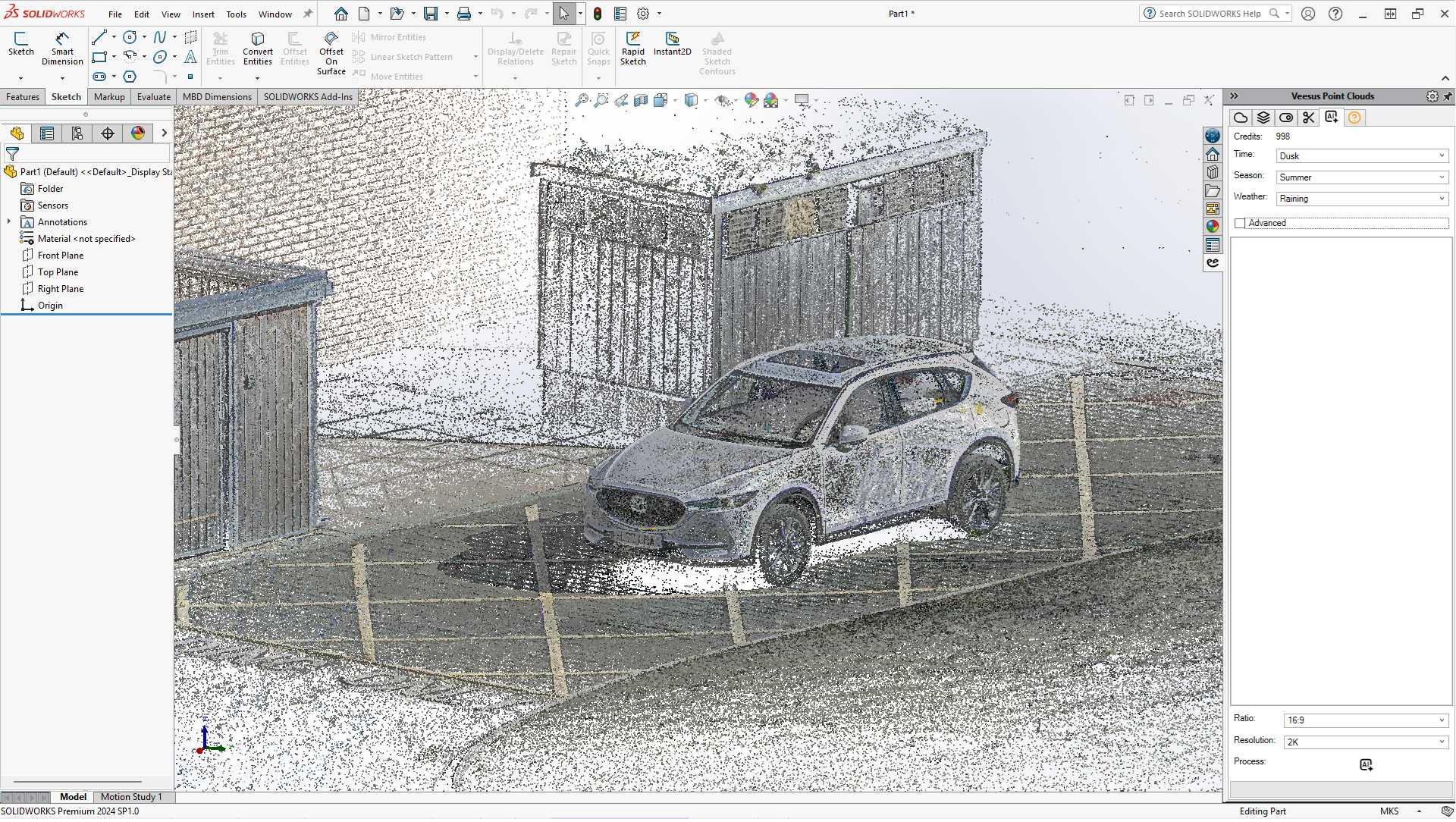Toggle Shaded Sketch Contours

tap(717, 52)
